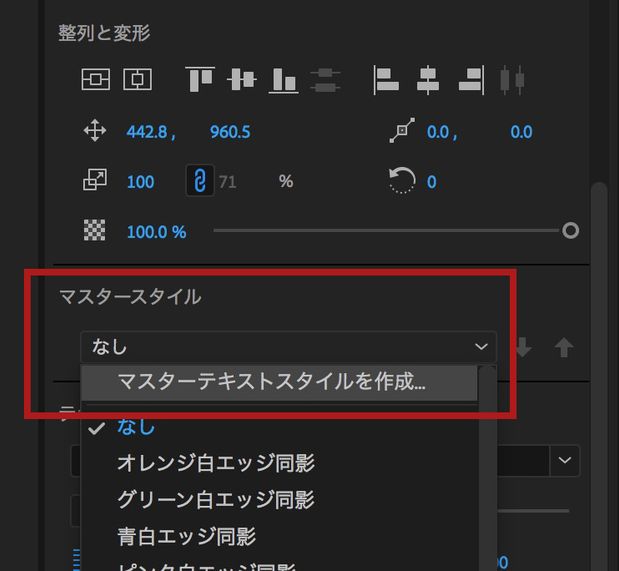The width and height of the screenshot is (619, 571).
Task: Click the Y position value 960.5
Action: click(230, 132)
